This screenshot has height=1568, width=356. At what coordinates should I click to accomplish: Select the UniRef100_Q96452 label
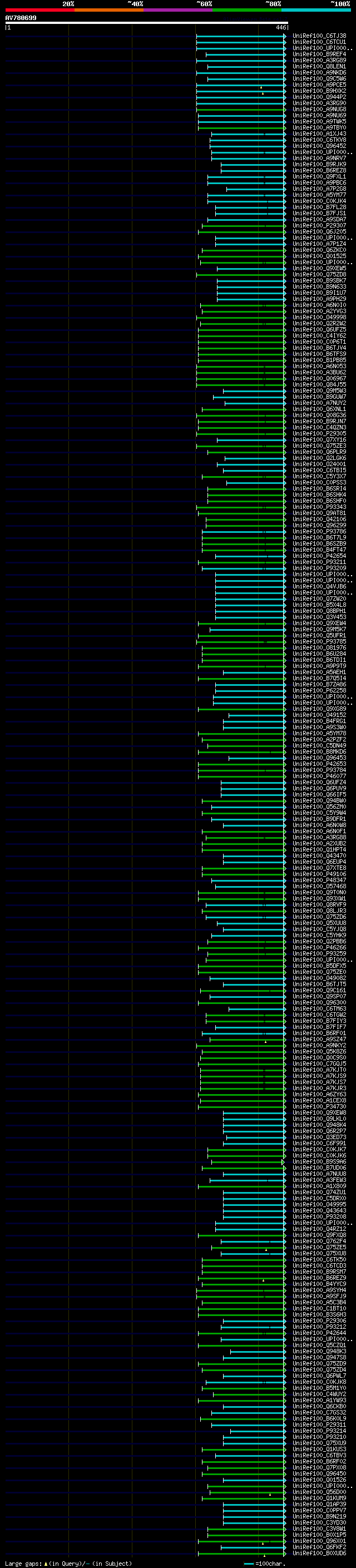pyautogui.click(x=319, y=146)
